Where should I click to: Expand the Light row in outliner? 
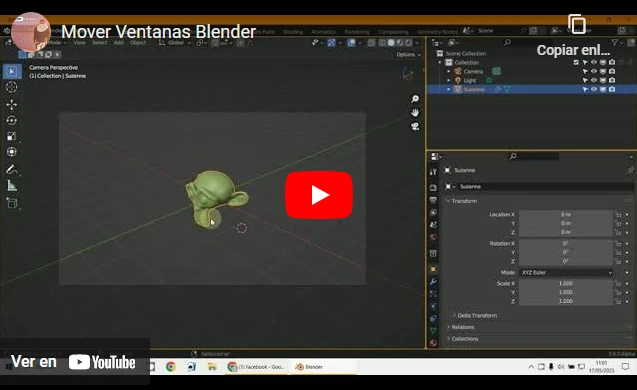pos(449,80)
